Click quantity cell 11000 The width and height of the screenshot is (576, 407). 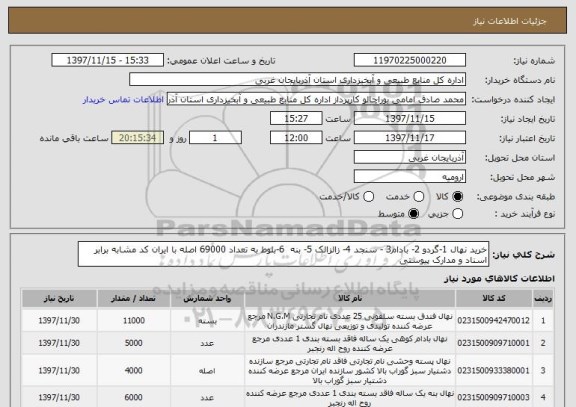click(134, 321)
